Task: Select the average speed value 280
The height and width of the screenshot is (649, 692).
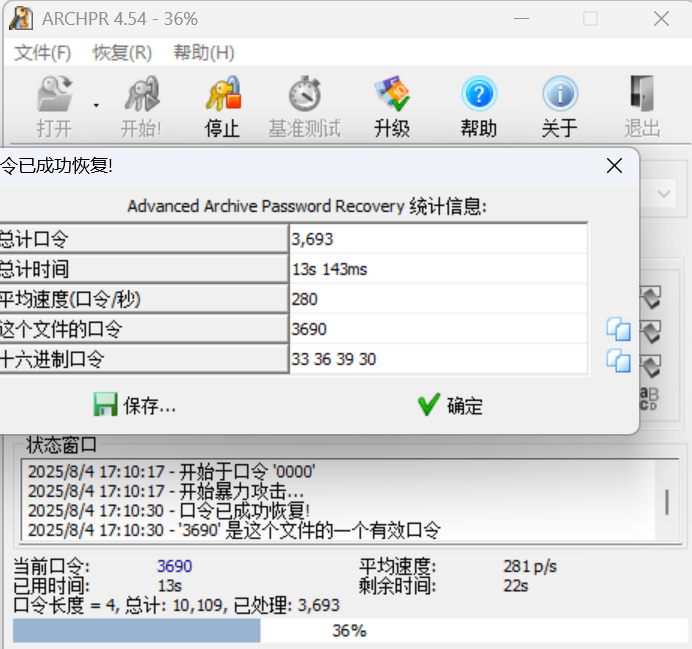Action: point(438,299)
